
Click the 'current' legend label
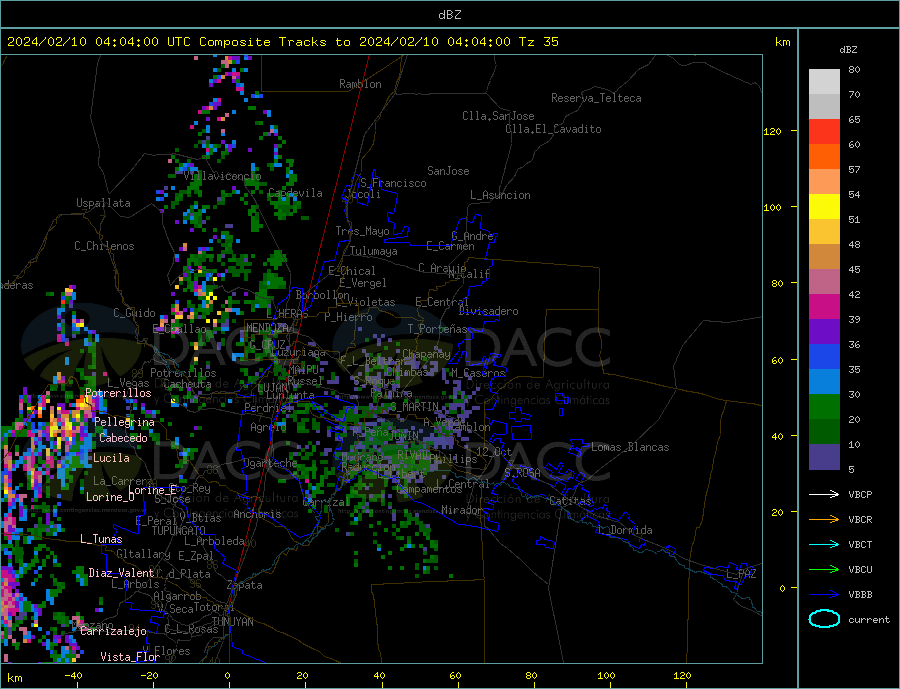[x=869, y=620]
